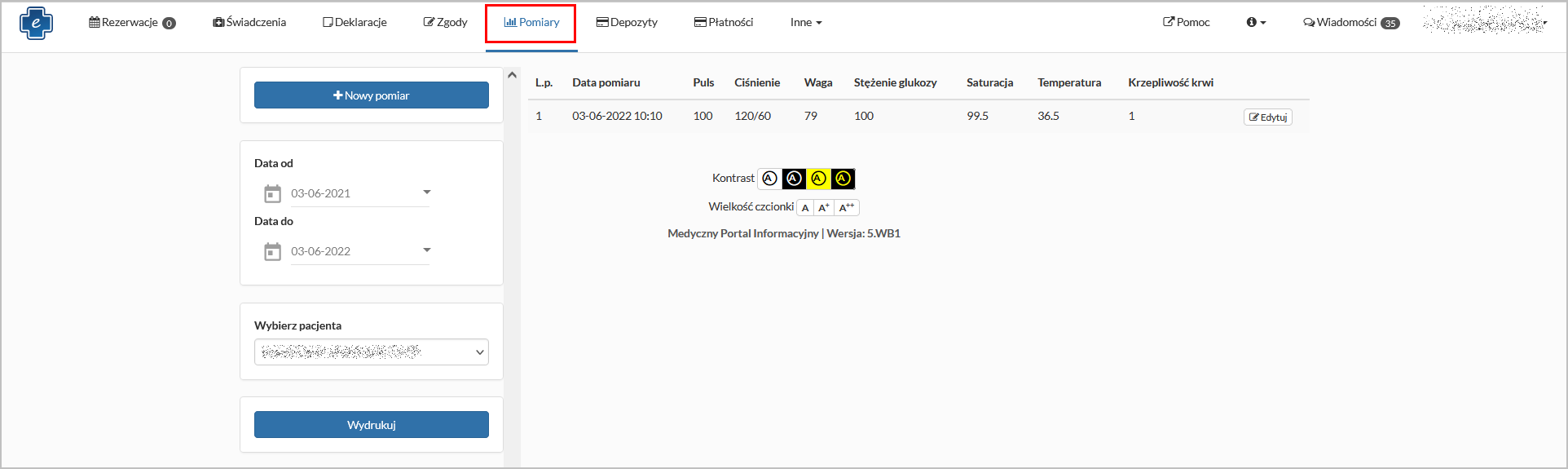Click the Data pomiaru column header
Viewport: 1568px width, 469px height.
coord(606,82)
